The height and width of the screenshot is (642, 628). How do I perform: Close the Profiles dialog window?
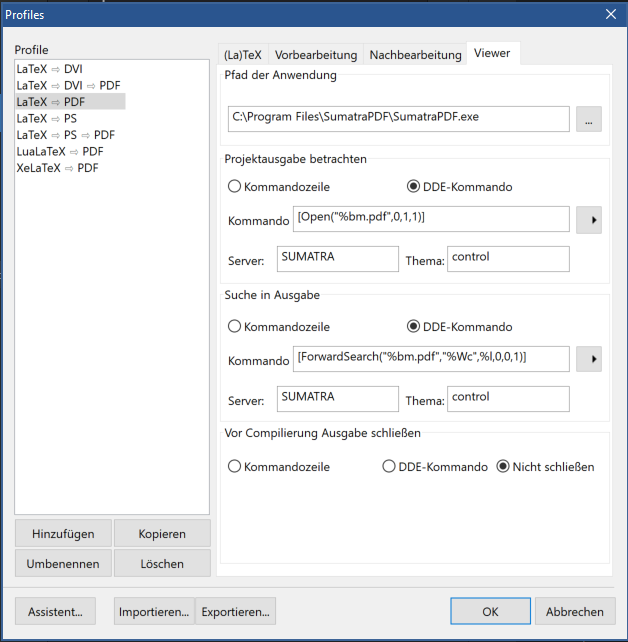[610, 14]
